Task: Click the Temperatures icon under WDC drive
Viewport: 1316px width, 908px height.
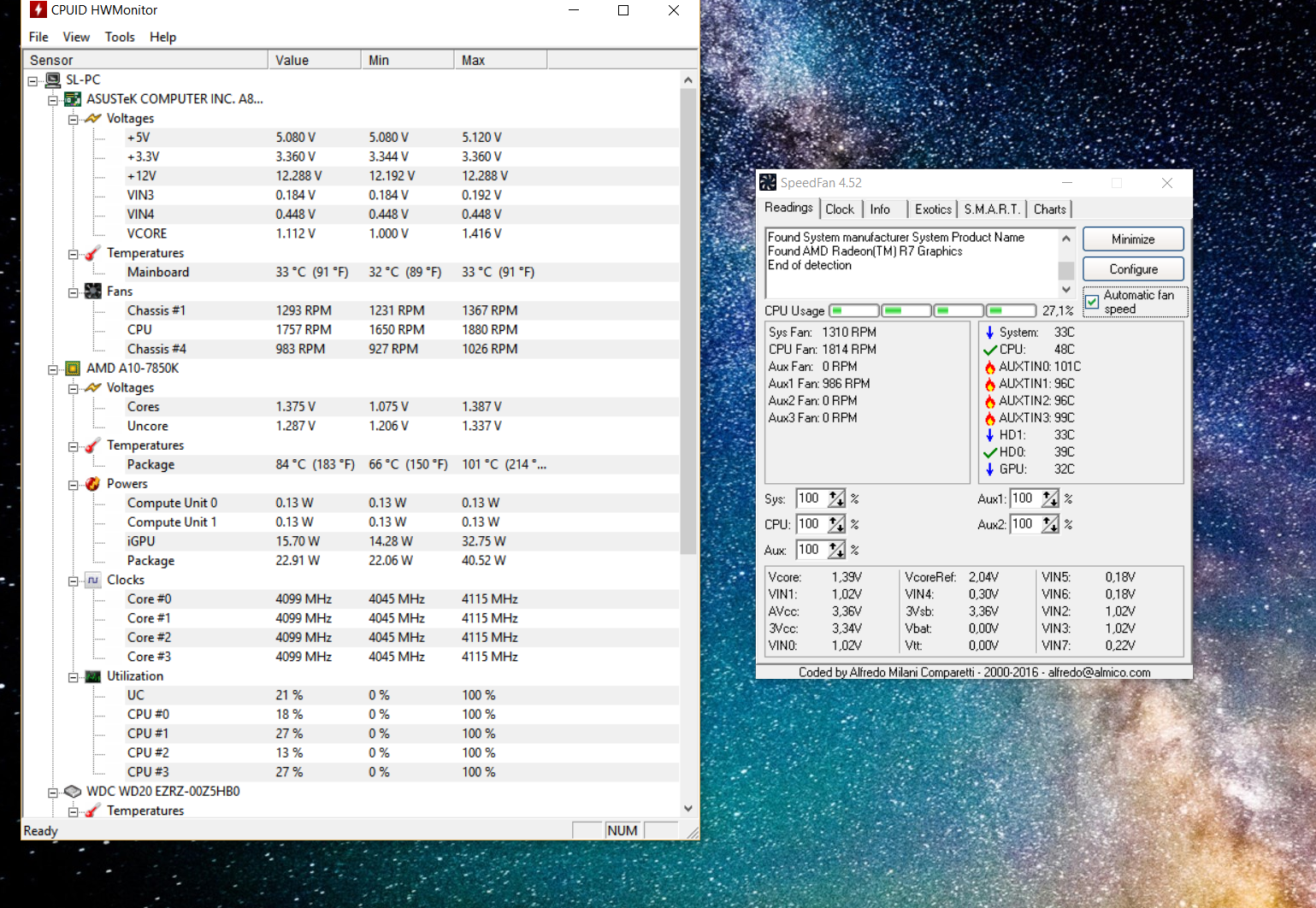Action: [93, 811]
